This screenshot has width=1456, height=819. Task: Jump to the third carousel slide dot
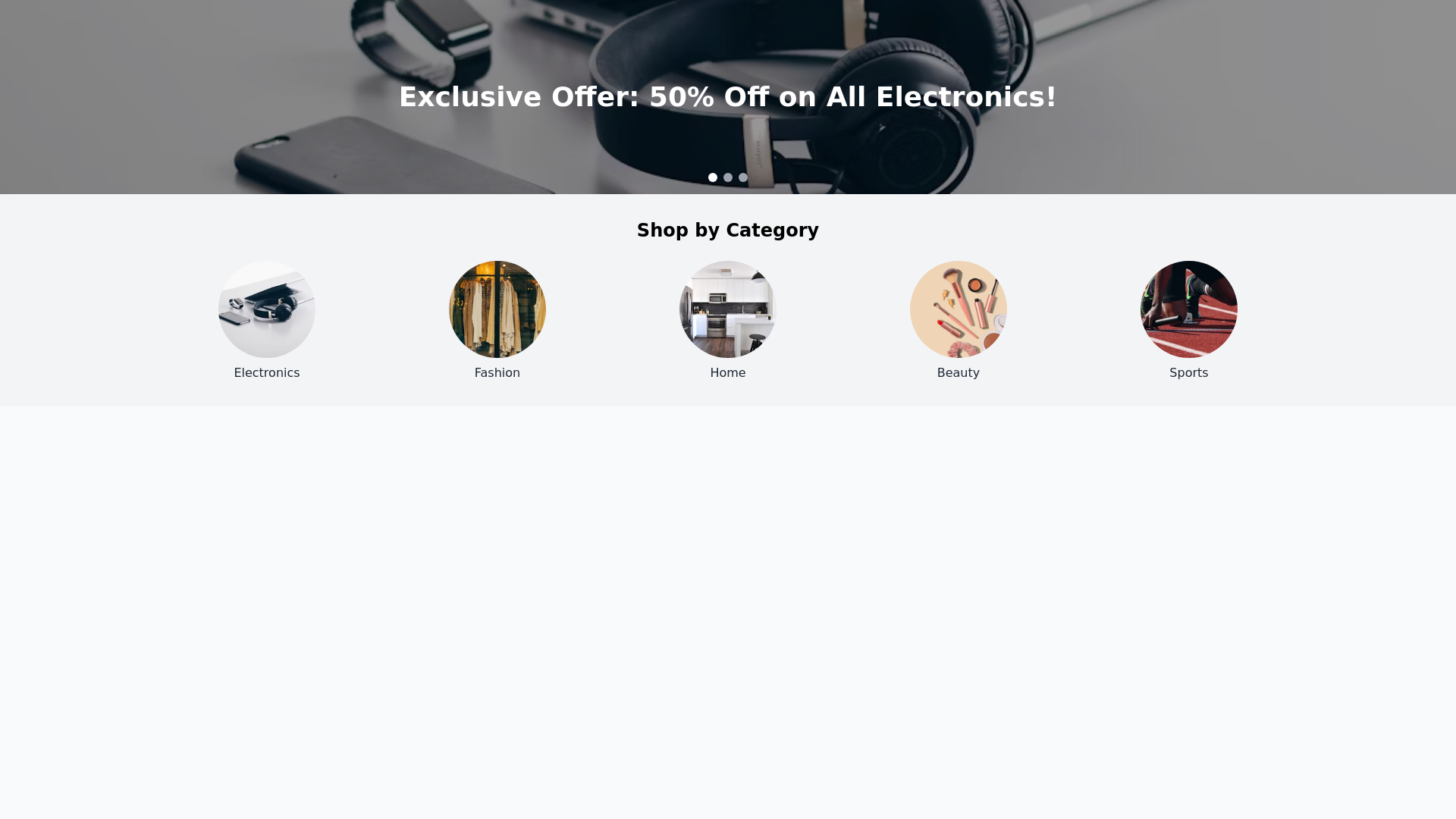tap(743, 177)
